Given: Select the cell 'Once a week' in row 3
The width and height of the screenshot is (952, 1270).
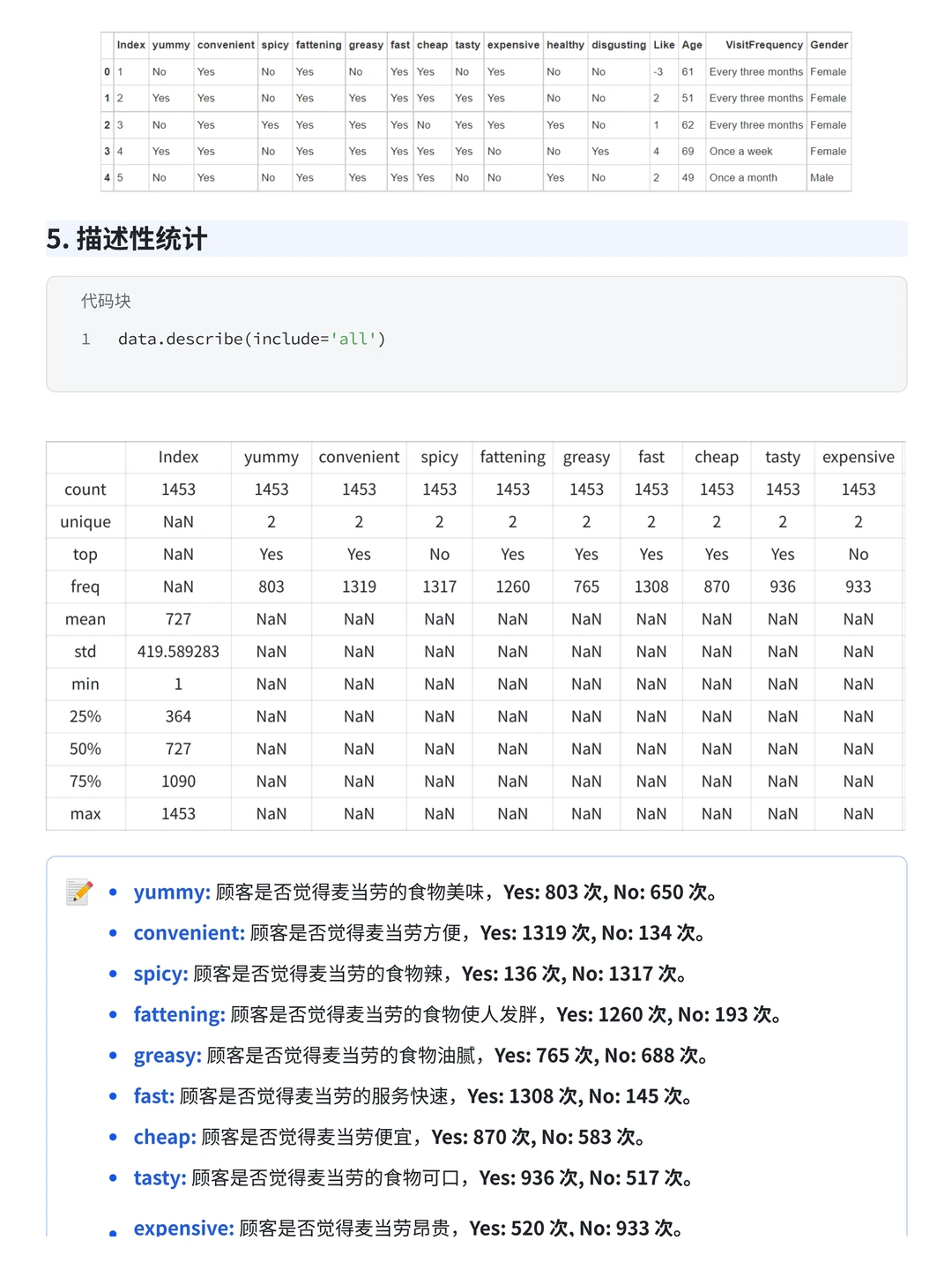Looking at the screenshot, I should tap(741, 151).
